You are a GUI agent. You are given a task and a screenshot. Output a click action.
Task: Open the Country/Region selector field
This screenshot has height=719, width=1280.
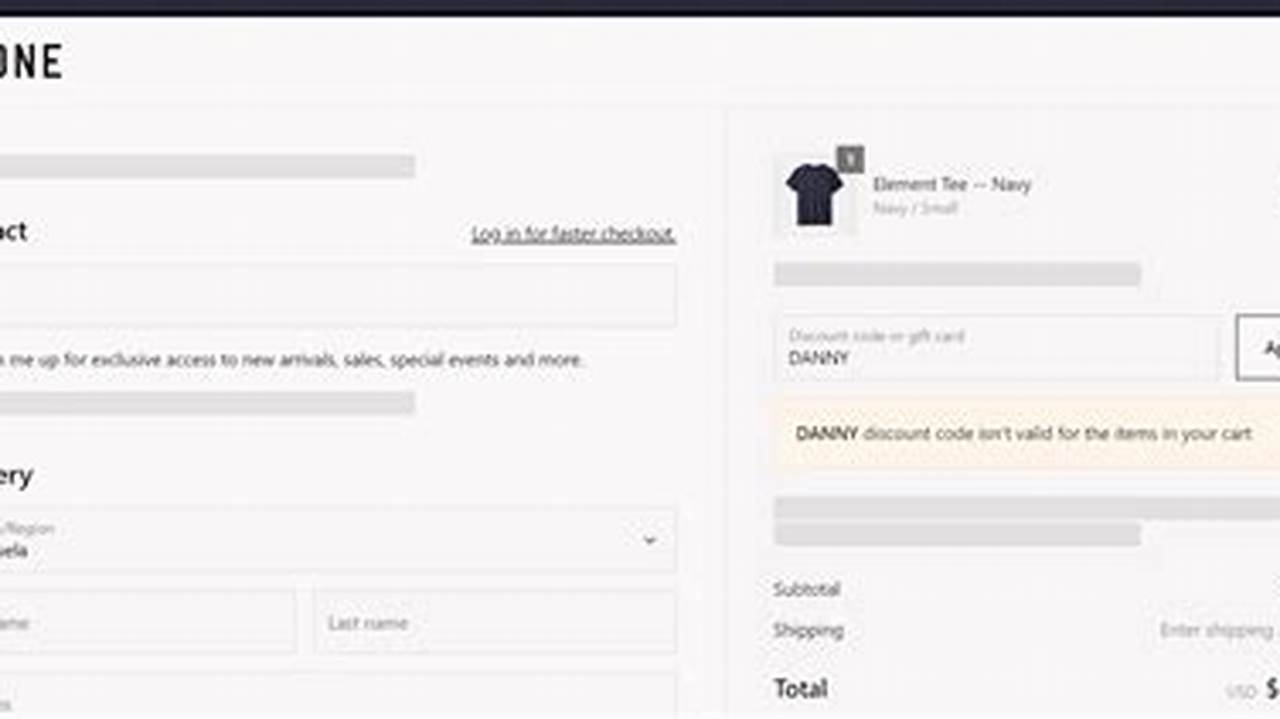pyautogui.click(x=338, y=540)
